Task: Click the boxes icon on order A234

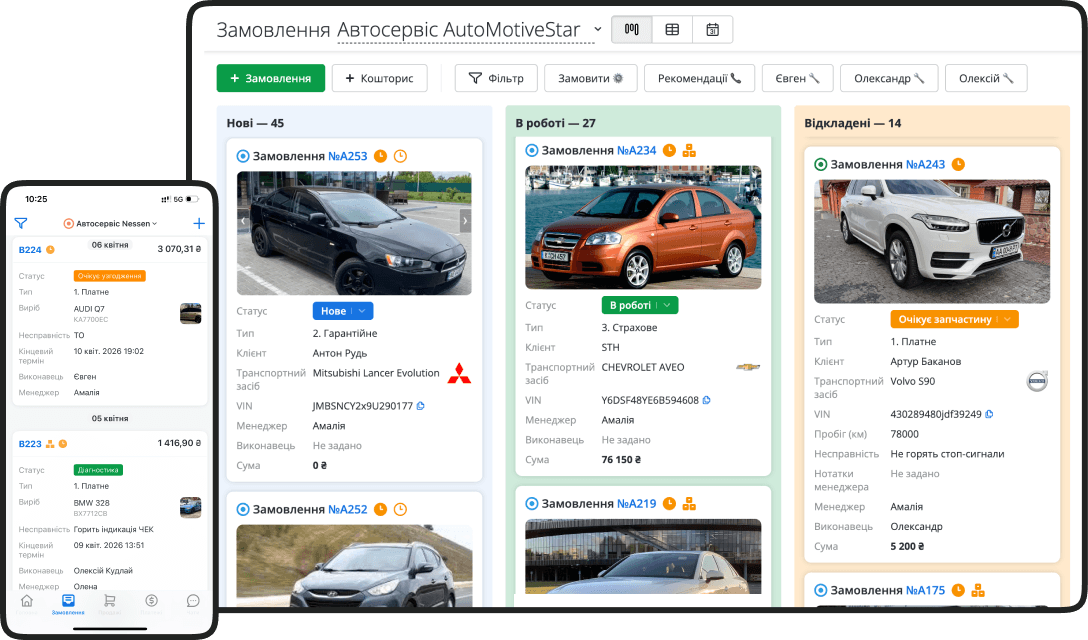Action: click(x=689, y=150)
